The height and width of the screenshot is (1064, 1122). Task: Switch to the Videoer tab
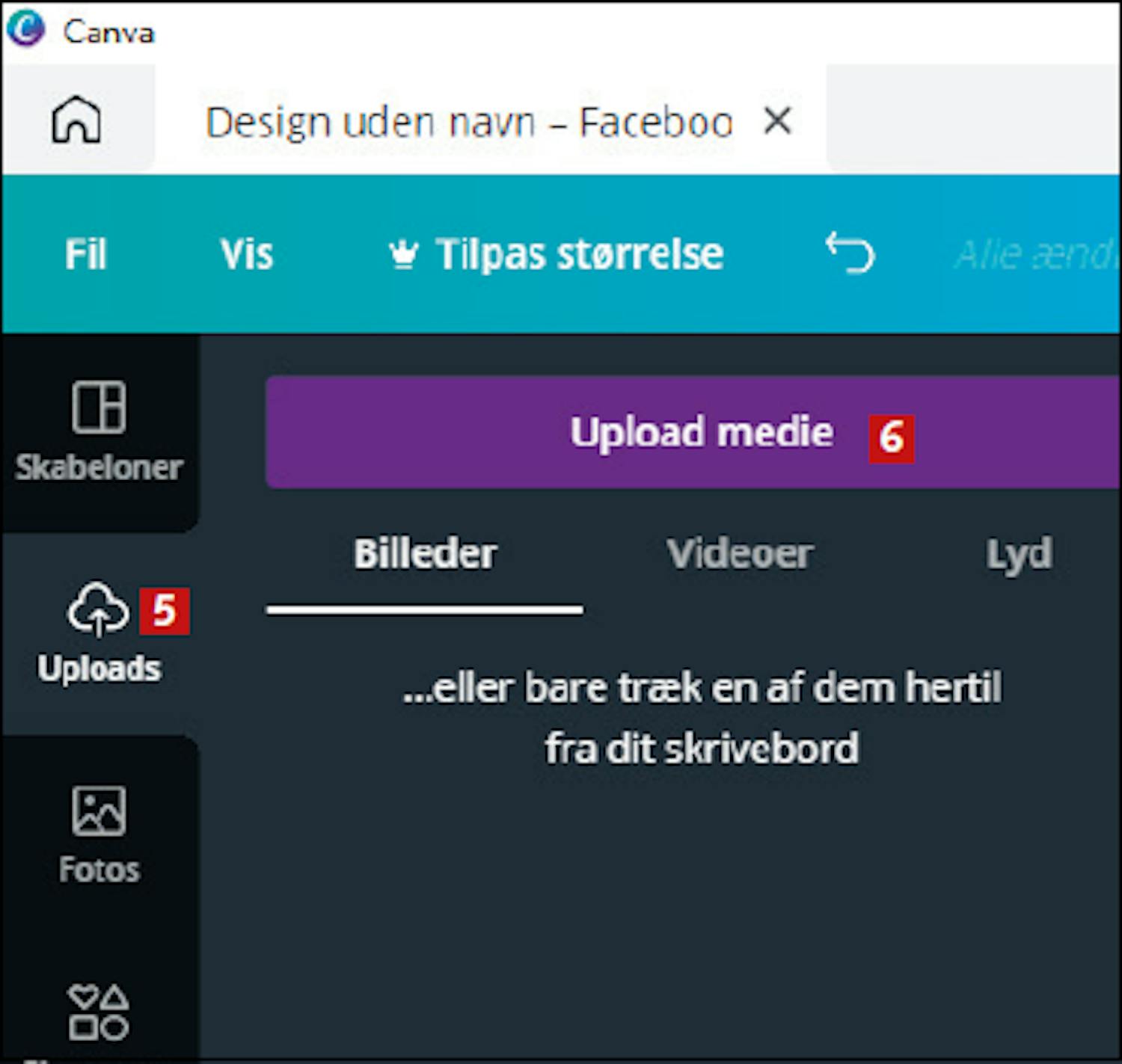coord(740,554)
